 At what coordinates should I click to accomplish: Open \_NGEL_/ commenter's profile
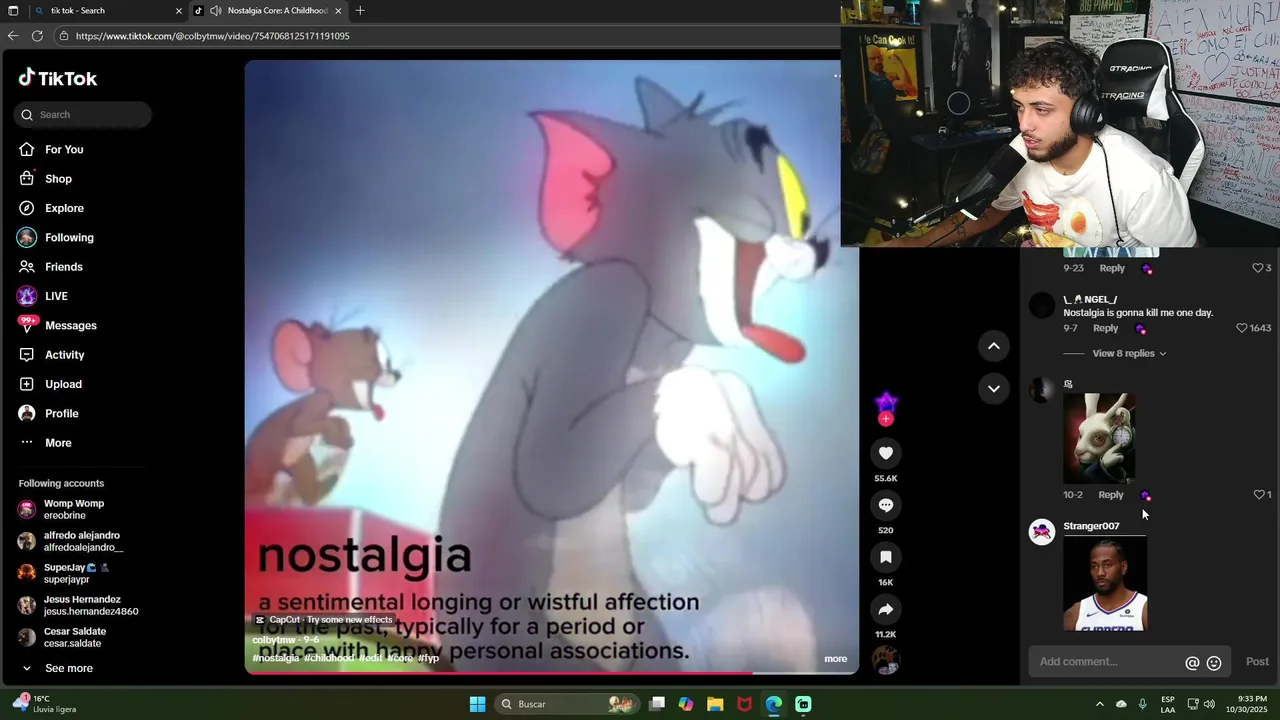(1090, 299)
